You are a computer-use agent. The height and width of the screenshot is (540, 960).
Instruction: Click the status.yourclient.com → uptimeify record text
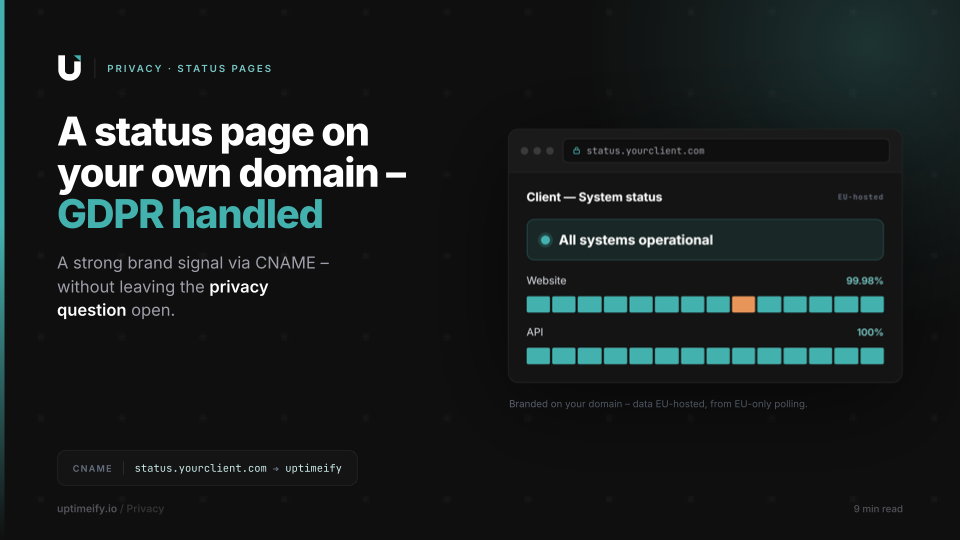[x=238, y=468]
